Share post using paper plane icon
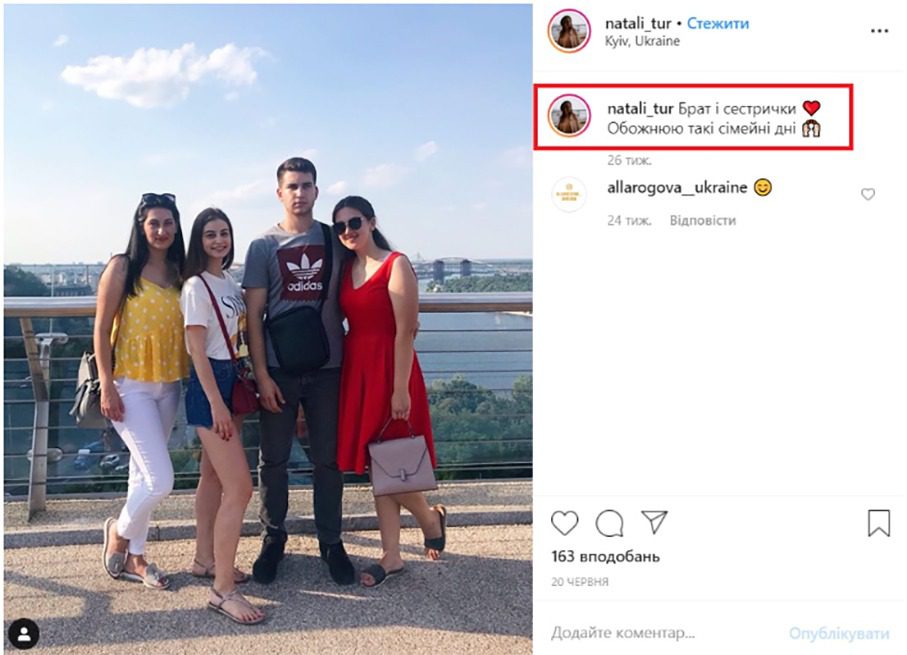 [x=655, y=521]
